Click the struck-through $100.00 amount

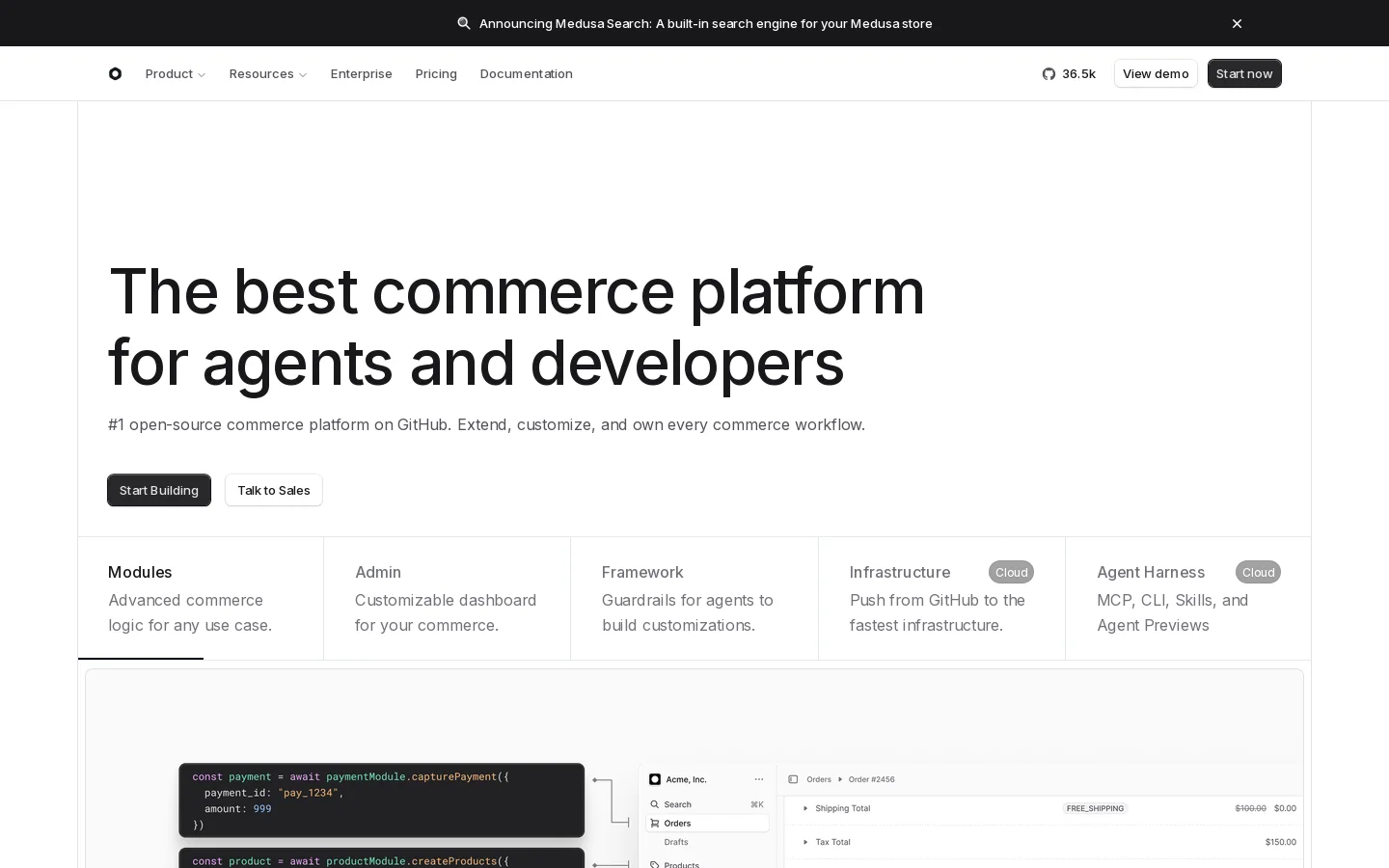tap(1251, 808)
